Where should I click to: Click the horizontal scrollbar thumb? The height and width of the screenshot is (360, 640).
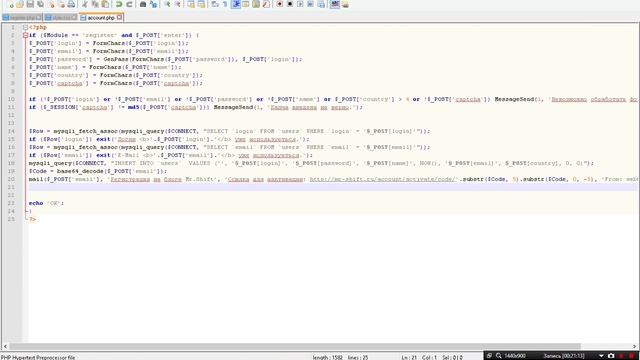295,347
